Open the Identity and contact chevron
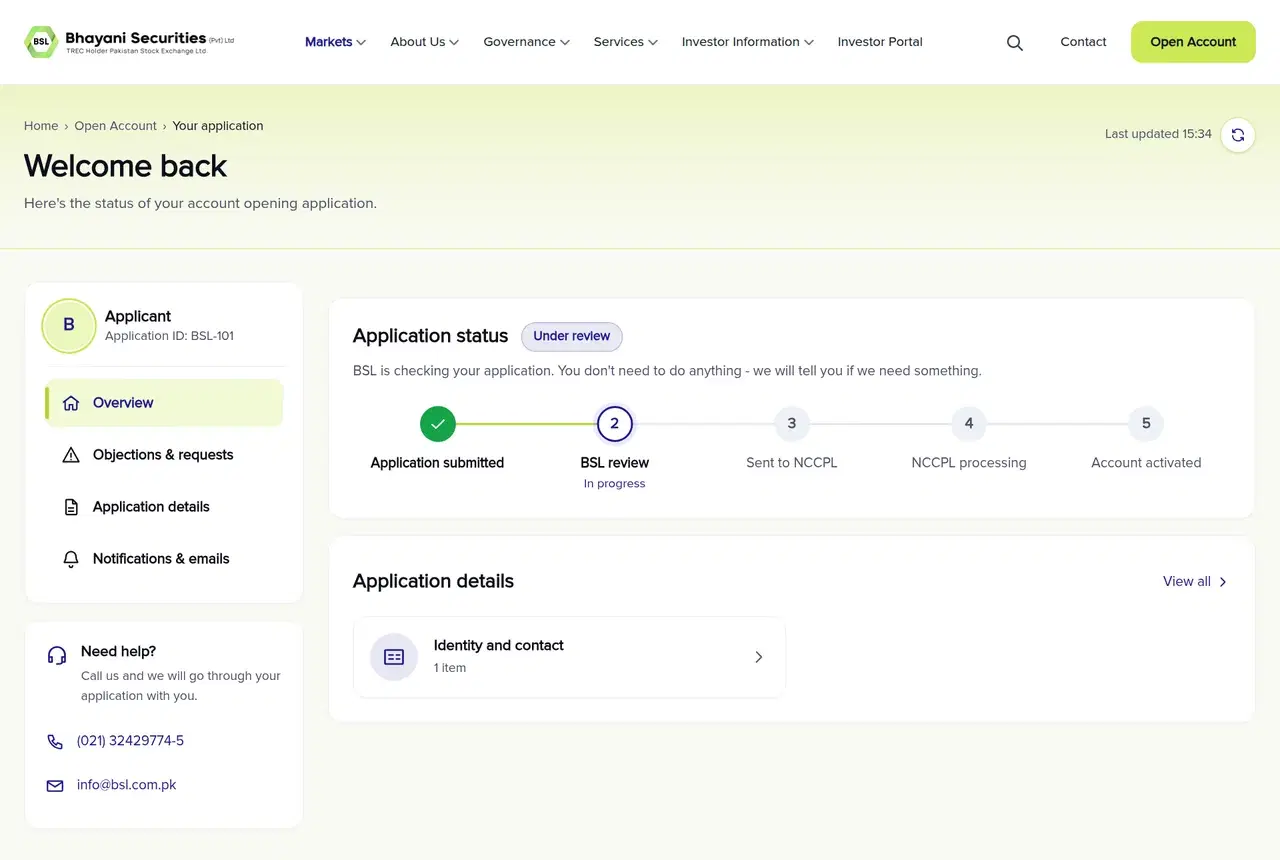 (759, 657)
